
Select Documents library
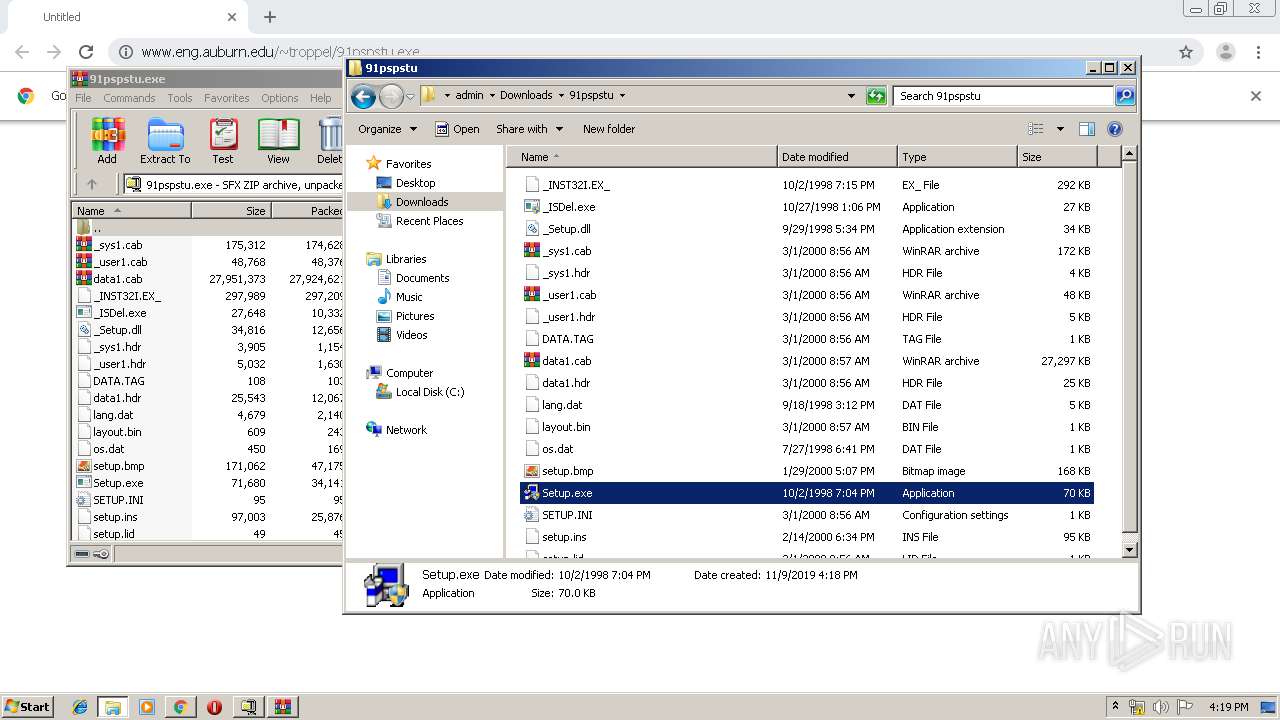coord(422,278)
